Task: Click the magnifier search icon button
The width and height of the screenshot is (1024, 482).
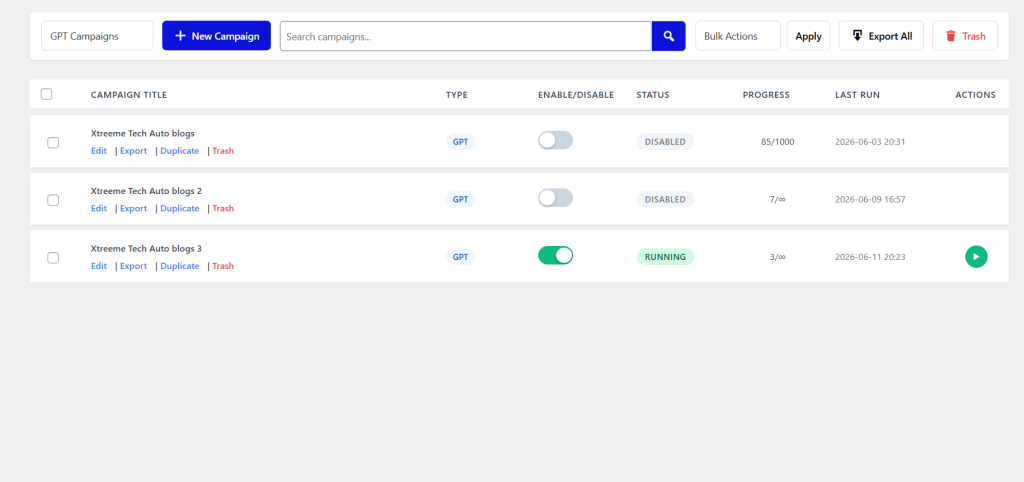Action: [x=668, y=36]
